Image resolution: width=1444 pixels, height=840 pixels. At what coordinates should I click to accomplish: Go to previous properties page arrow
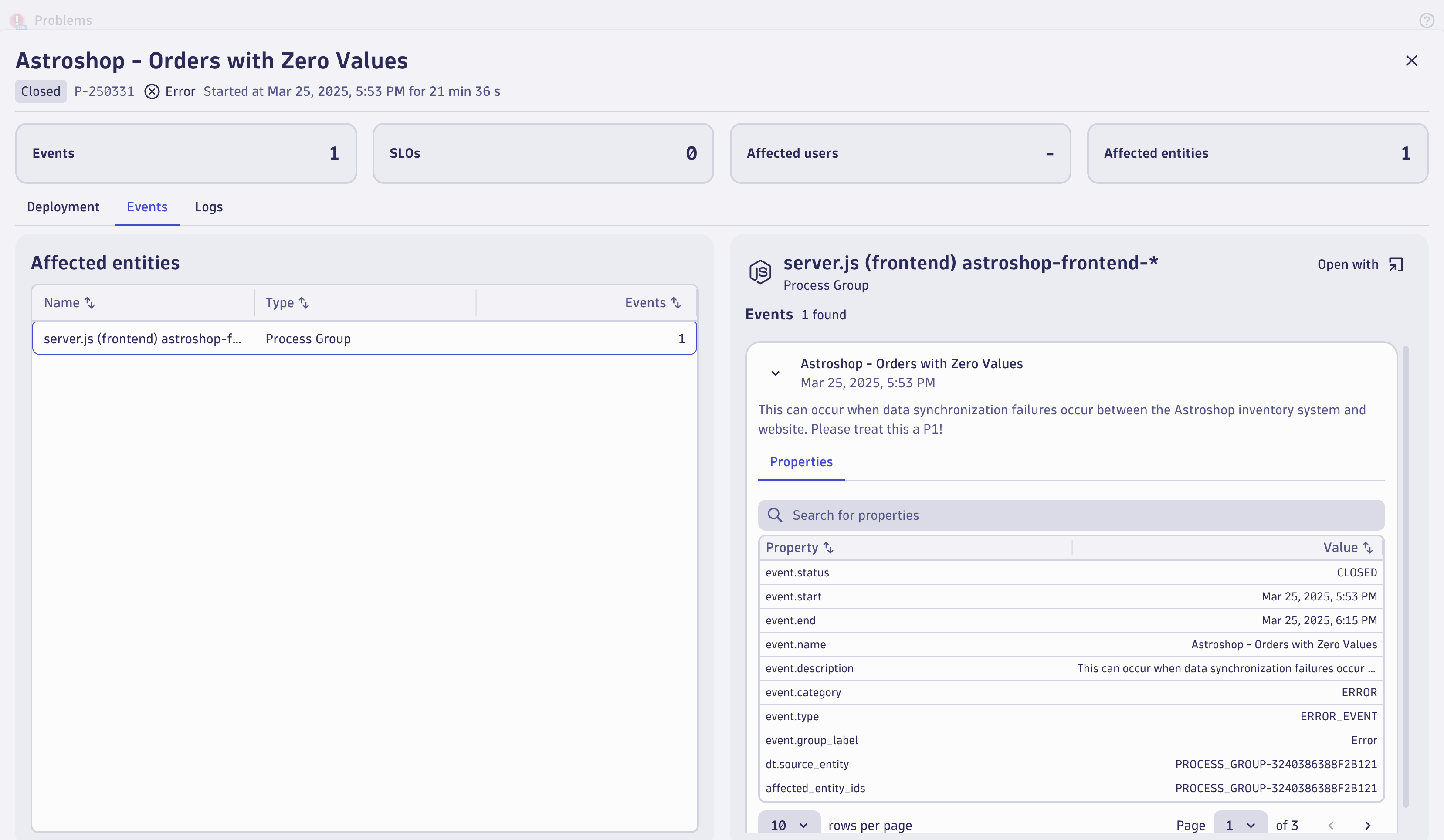[1331, 826]
